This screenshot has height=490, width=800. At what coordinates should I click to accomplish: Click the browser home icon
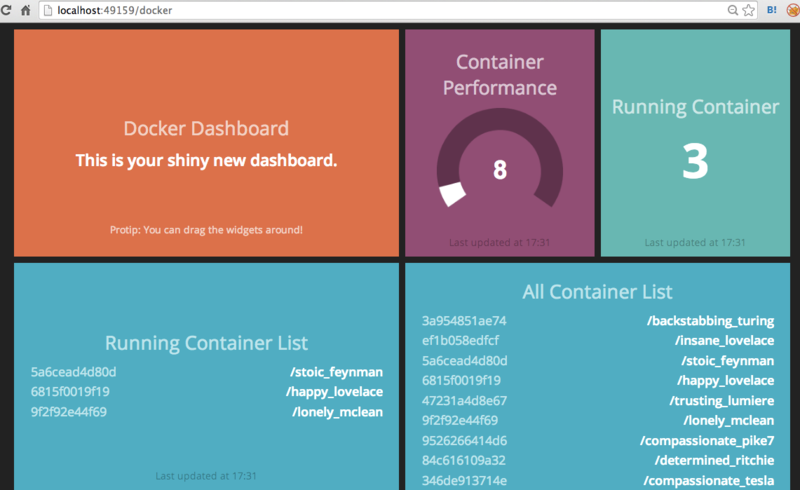tap(26, 10)
